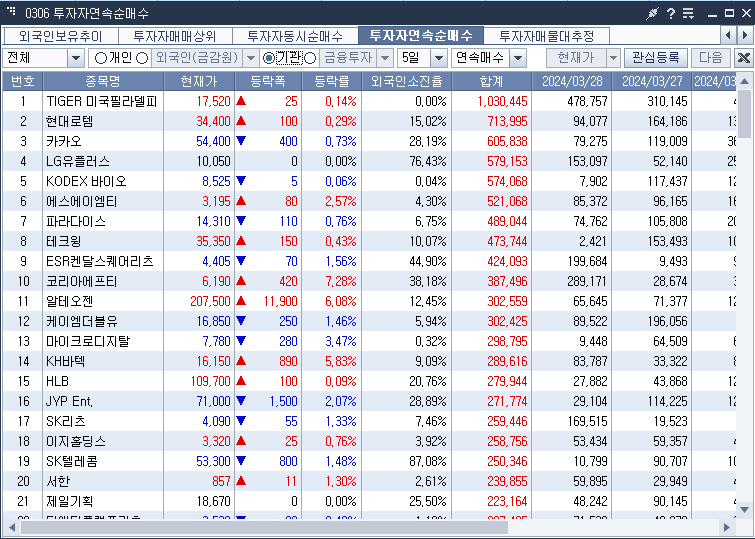755x539 pixels.
Task: Select the 케이엠더블유 stock name
Action: (x=81, y=321)
